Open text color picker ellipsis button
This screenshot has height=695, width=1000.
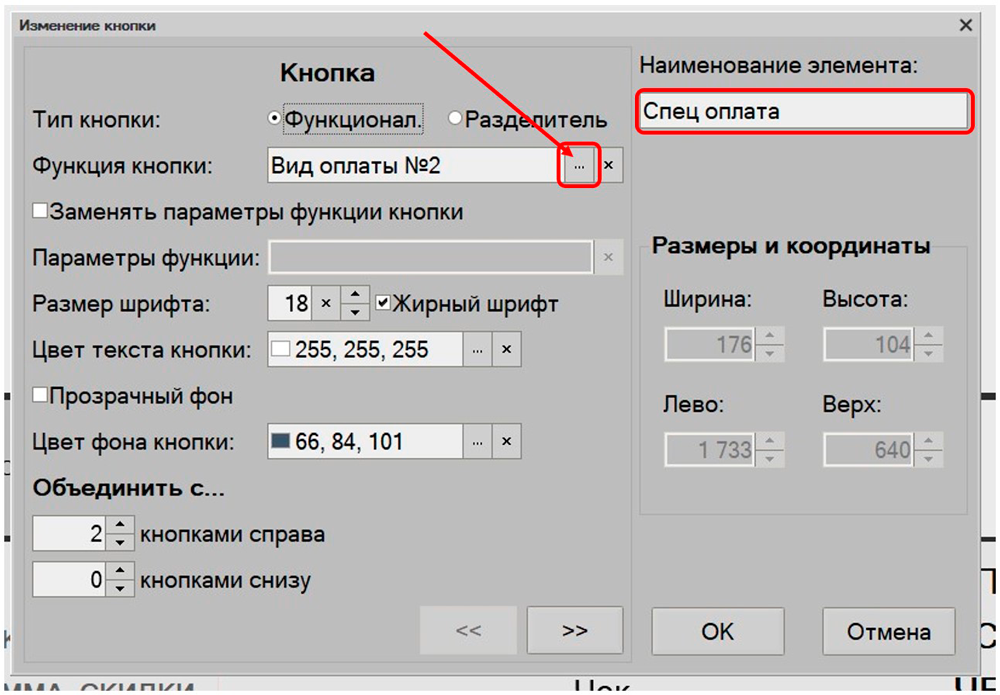[477, 349]
